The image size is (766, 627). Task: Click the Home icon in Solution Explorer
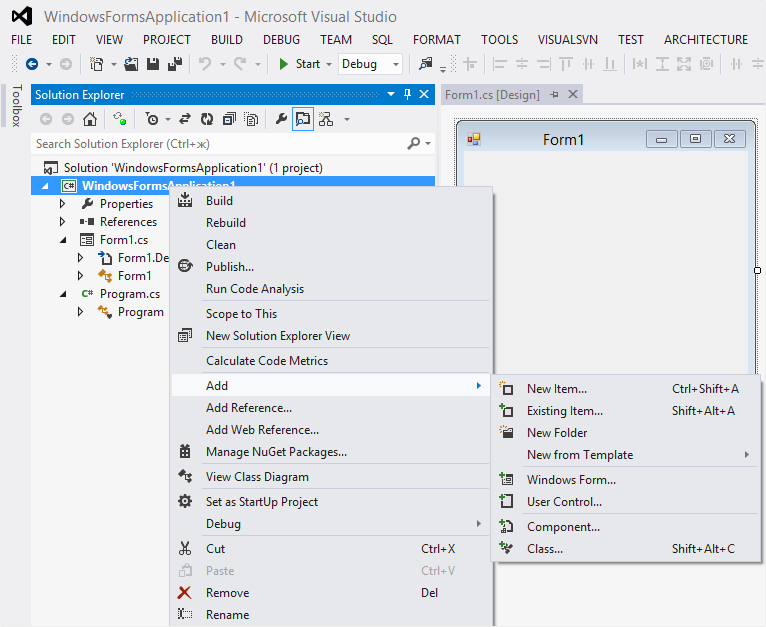pyautogui.click(x=90, y=119)
